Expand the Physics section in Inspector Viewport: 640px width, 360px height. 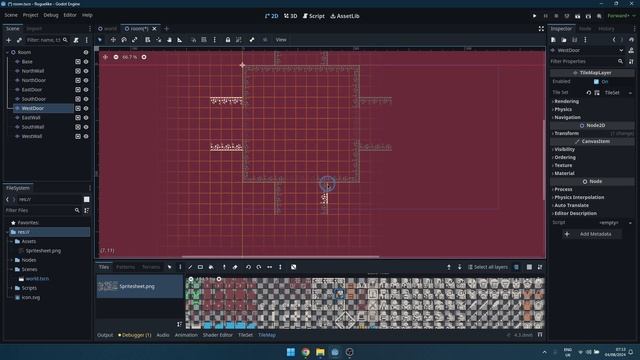pyautogui.click(x=562, y=109)
